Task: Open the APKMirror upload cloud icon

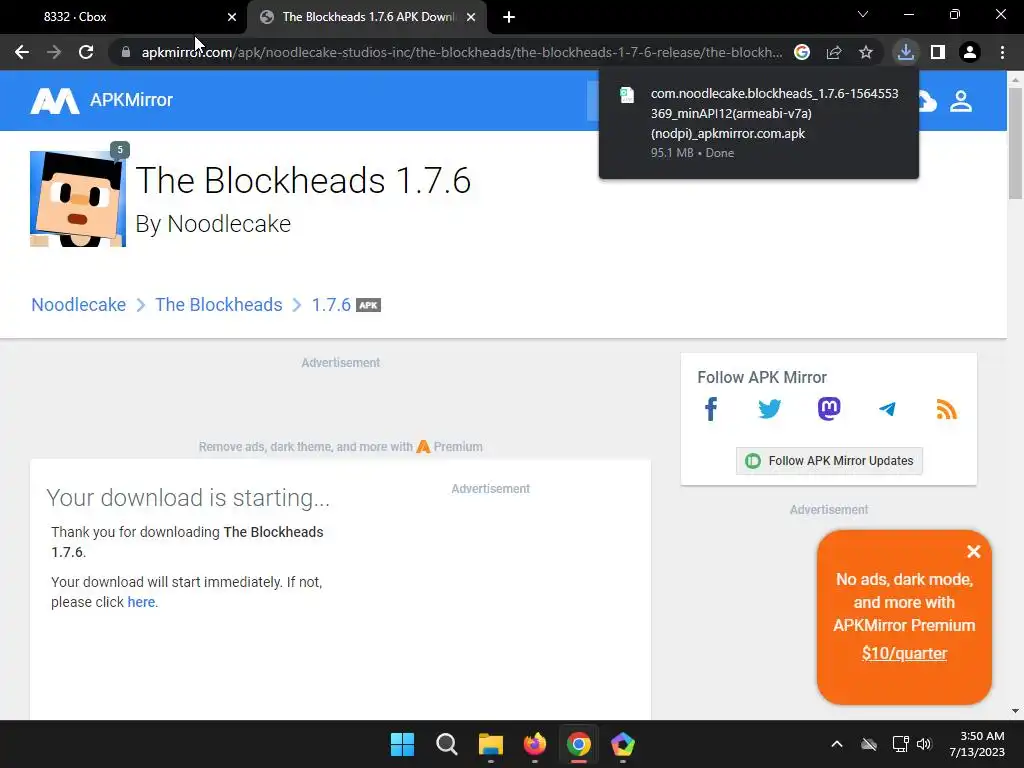Action: coord(927,101)
